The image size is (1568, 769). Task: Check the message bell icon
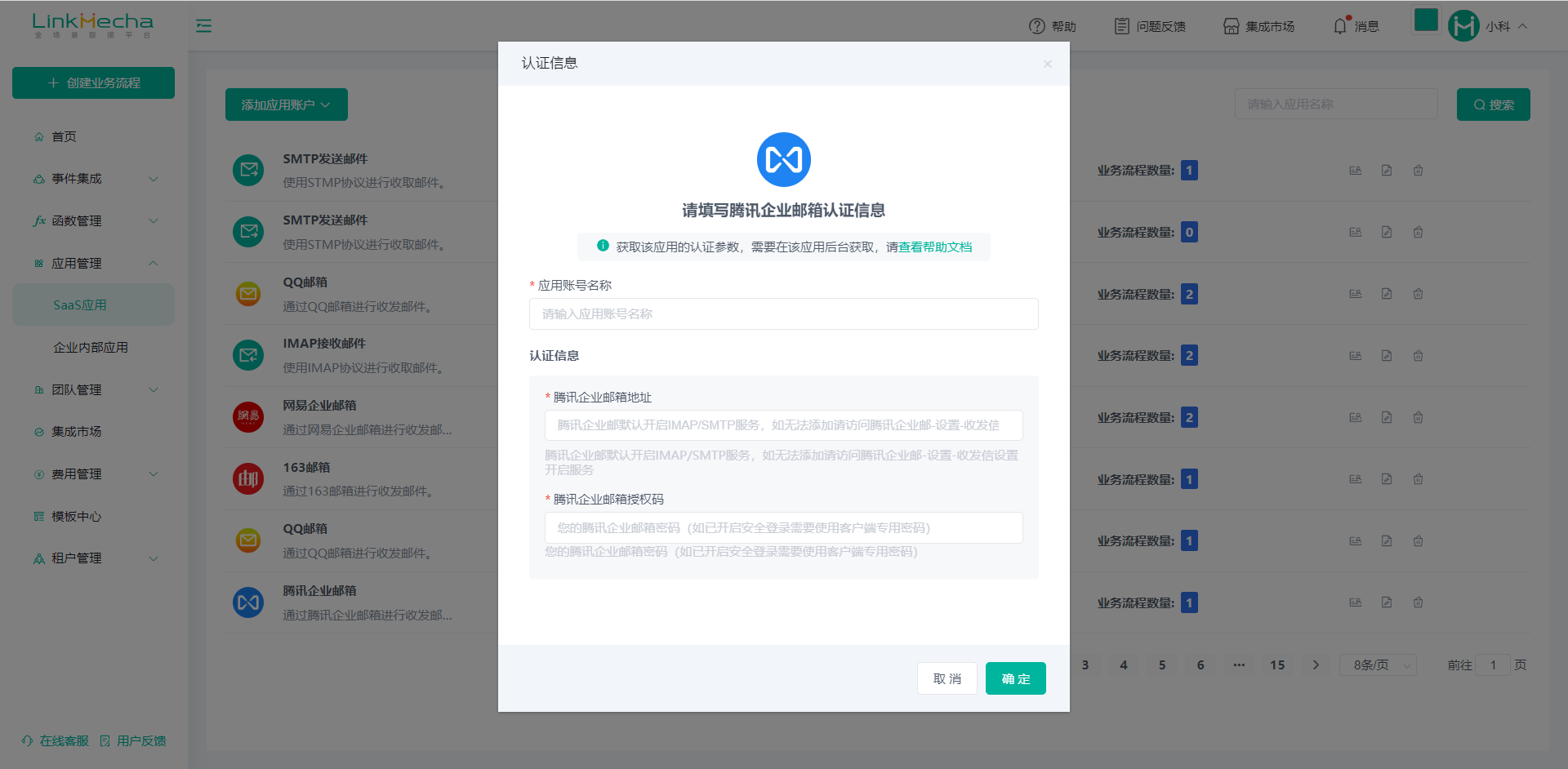coord(1340,26)
